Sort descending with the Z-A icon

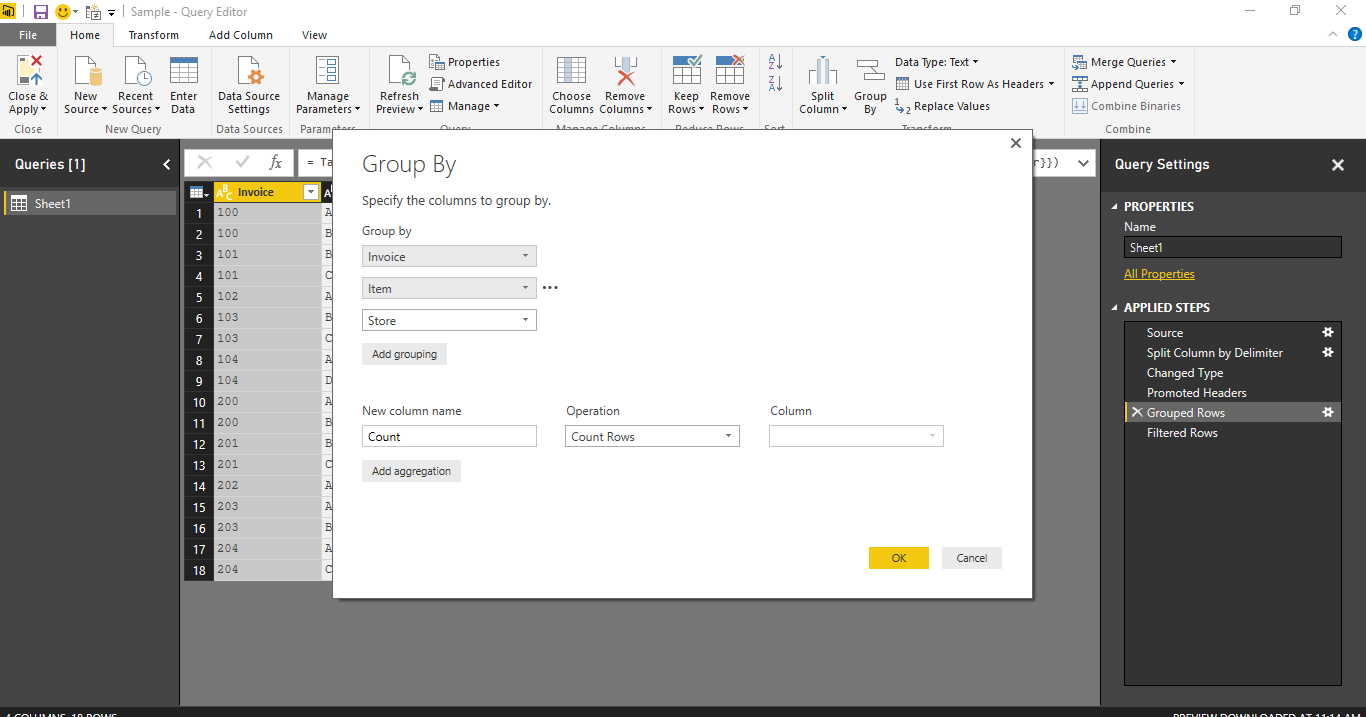(775, 84)
